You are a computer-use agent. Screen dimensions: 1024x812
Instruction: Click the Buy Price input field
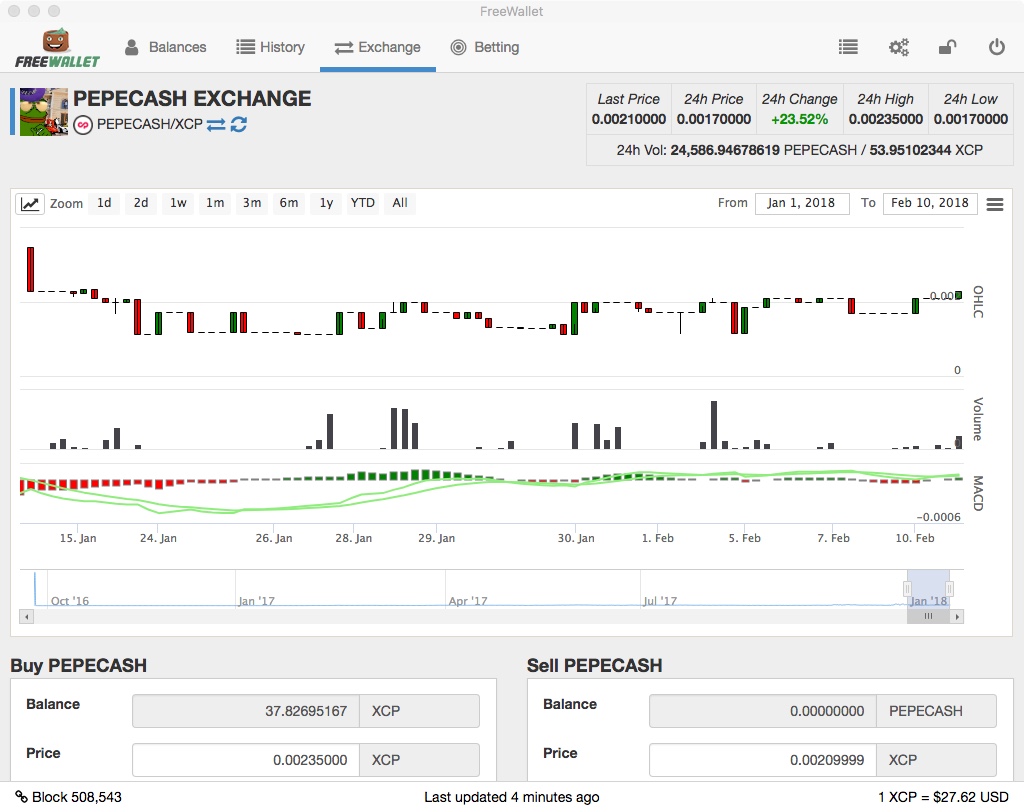[x=246, y=760]
